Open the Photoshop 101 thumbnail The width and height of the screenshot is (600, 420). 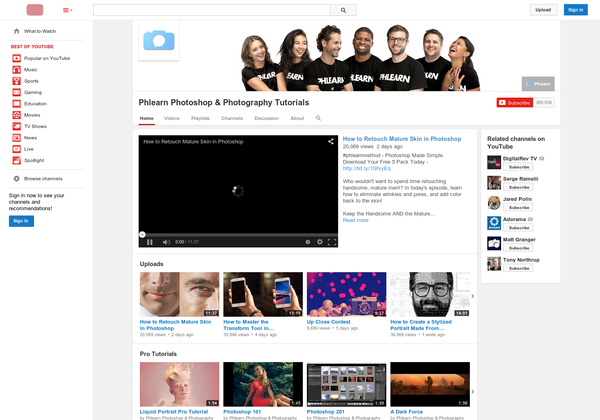coord(263,384)
